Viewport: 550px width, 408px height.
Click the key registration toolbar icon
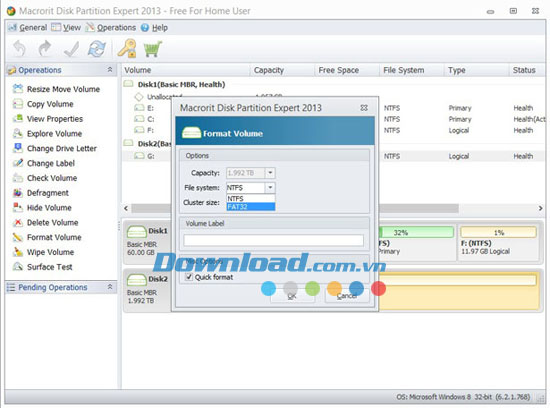[127, 48]
